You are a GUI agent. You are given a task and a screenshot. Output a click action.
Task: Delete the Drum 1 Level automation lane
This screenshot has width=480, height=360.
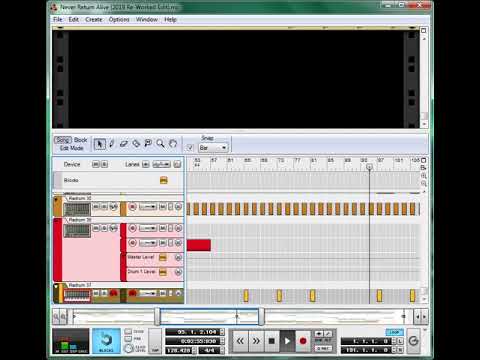pyautogui.click(x=178, y=272)
